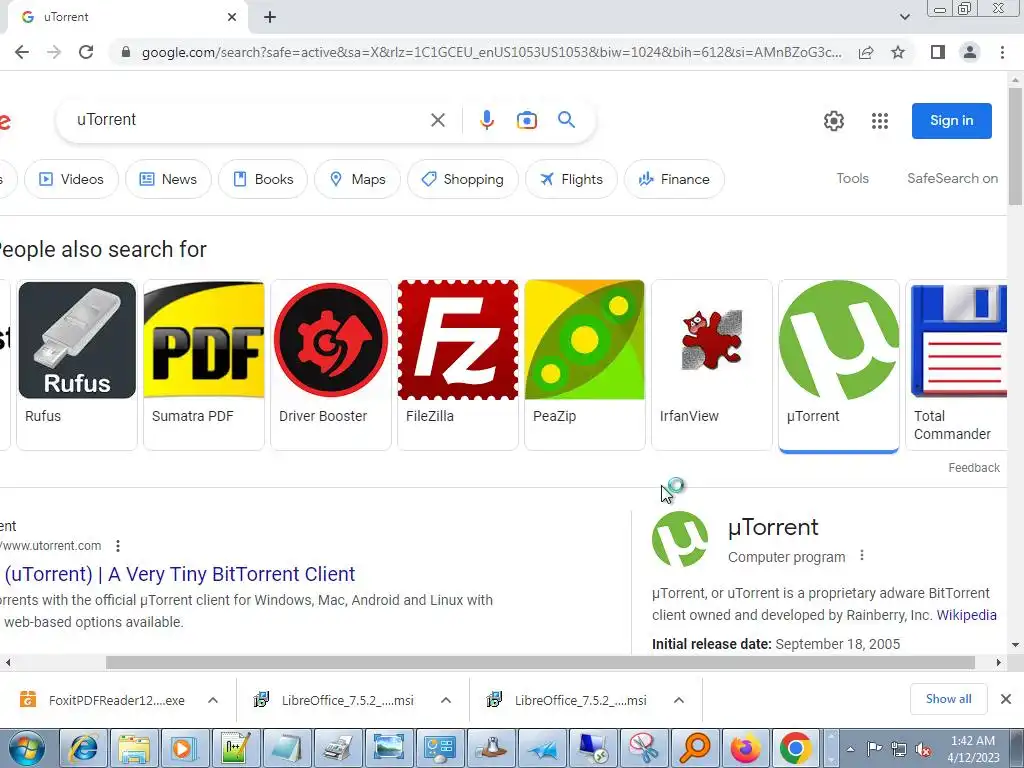Start a voice search with microphone
The image size is (1024, 768).
pyautogui.click(x=487, y=120)
